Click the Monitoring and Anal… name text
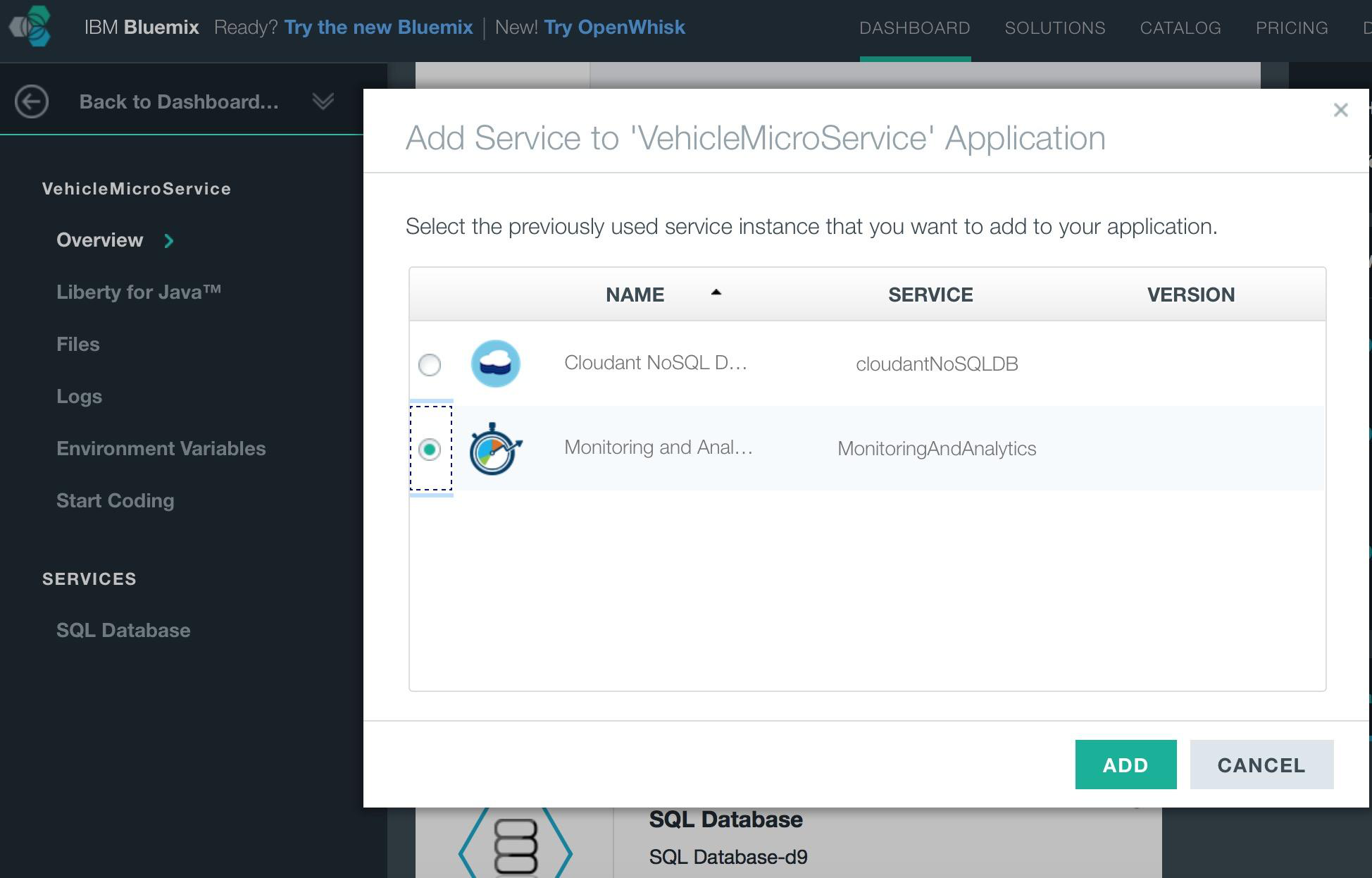1372x878 pixels. point(659,447)
